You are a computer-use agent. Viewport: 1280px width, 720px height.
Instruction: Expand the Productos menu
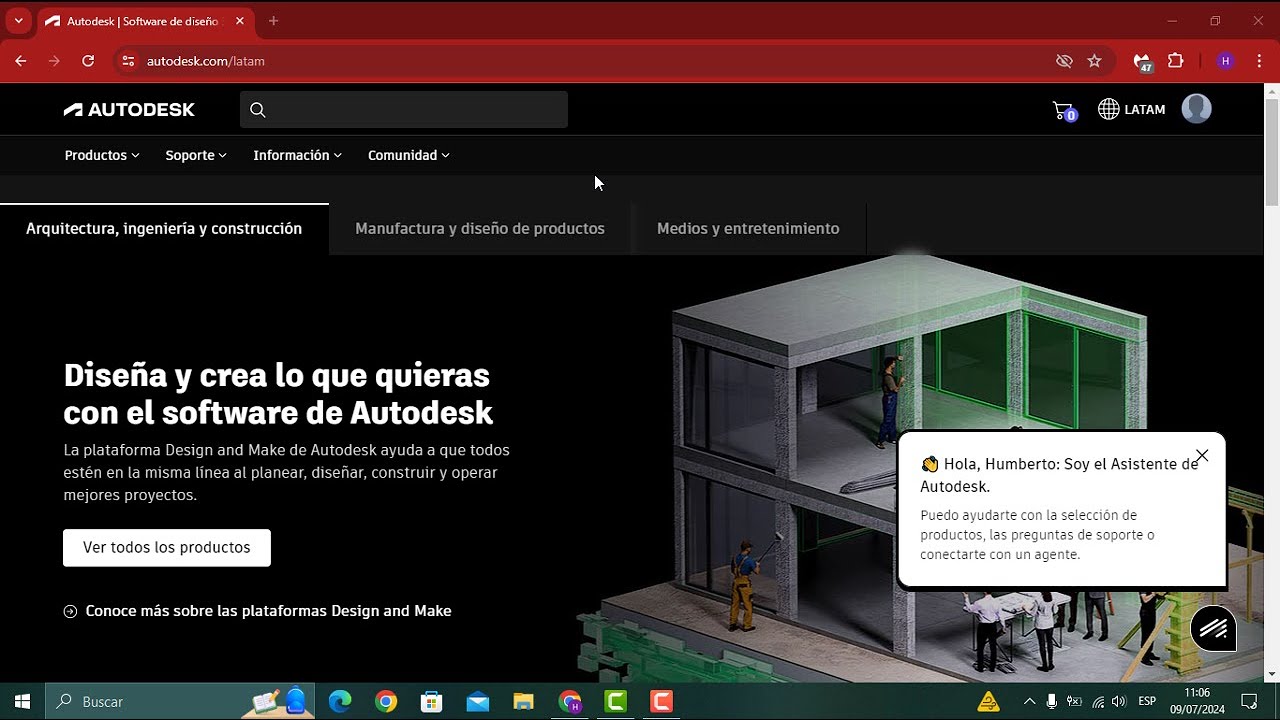[x=102, y=155]
